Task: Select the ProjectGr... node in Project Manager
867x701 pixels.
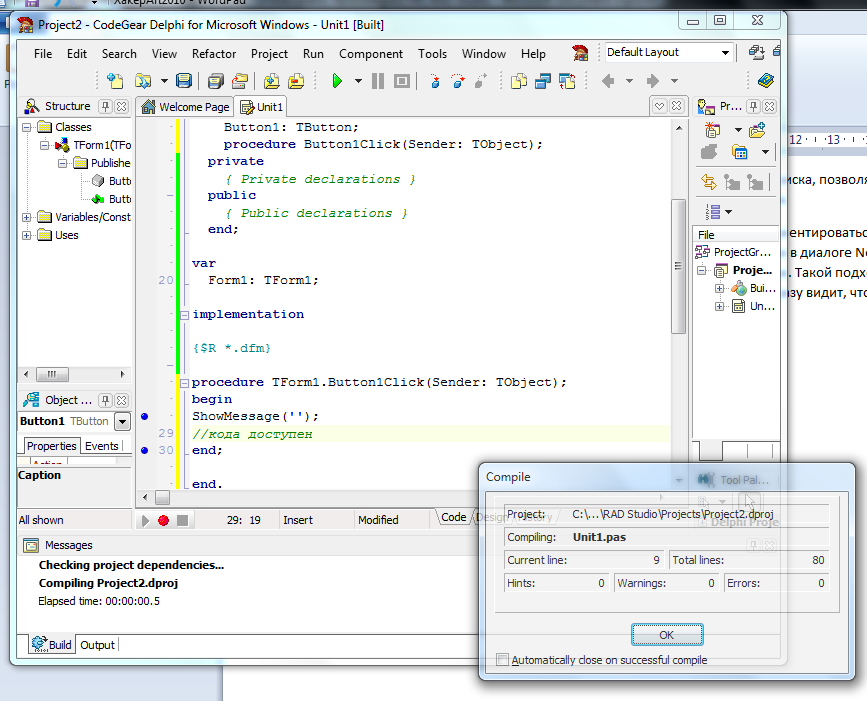Action: tap(733, 252)
